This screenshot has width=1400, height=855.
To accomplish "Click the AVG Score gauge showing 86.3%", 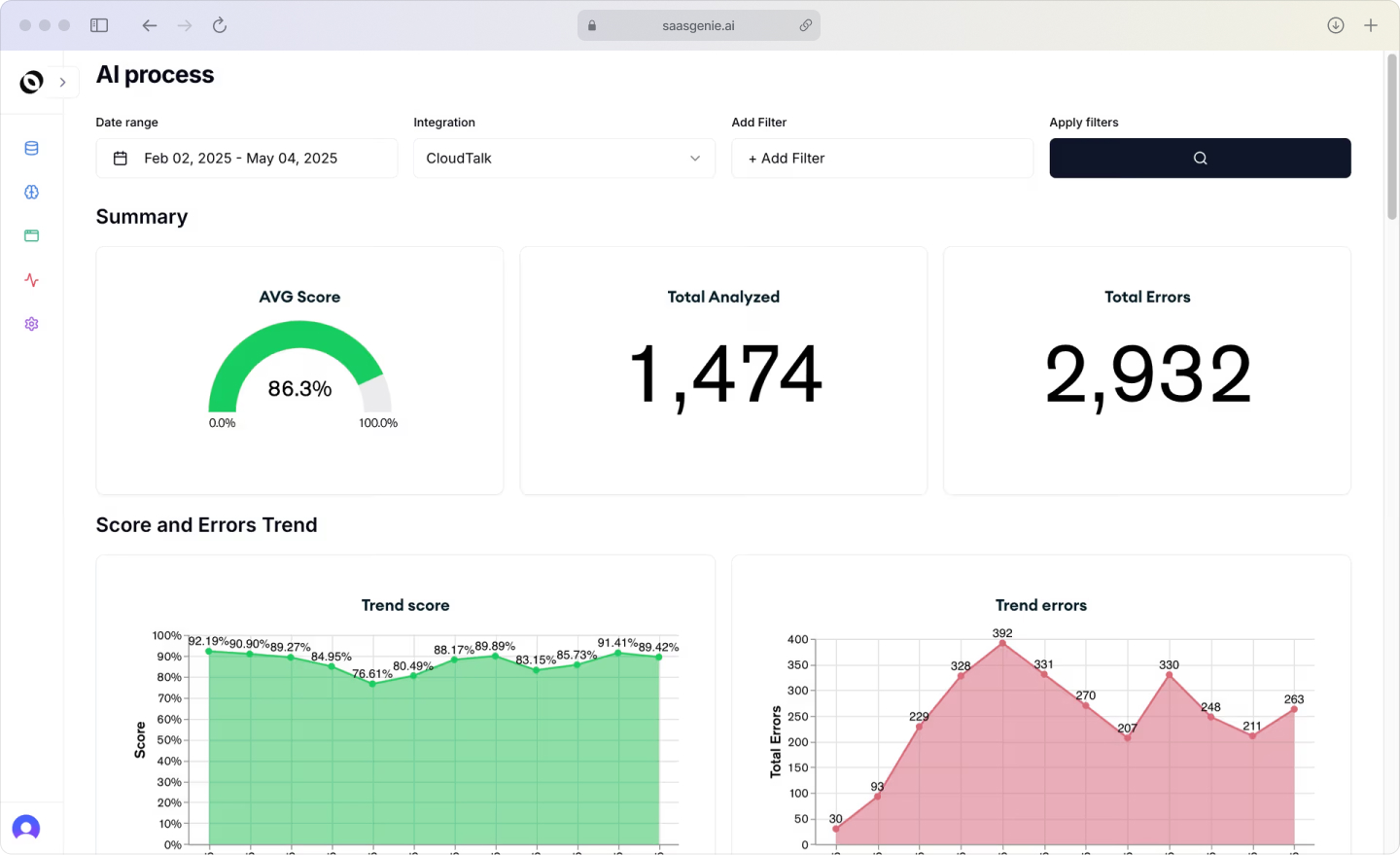I will [x=299, y=379].
